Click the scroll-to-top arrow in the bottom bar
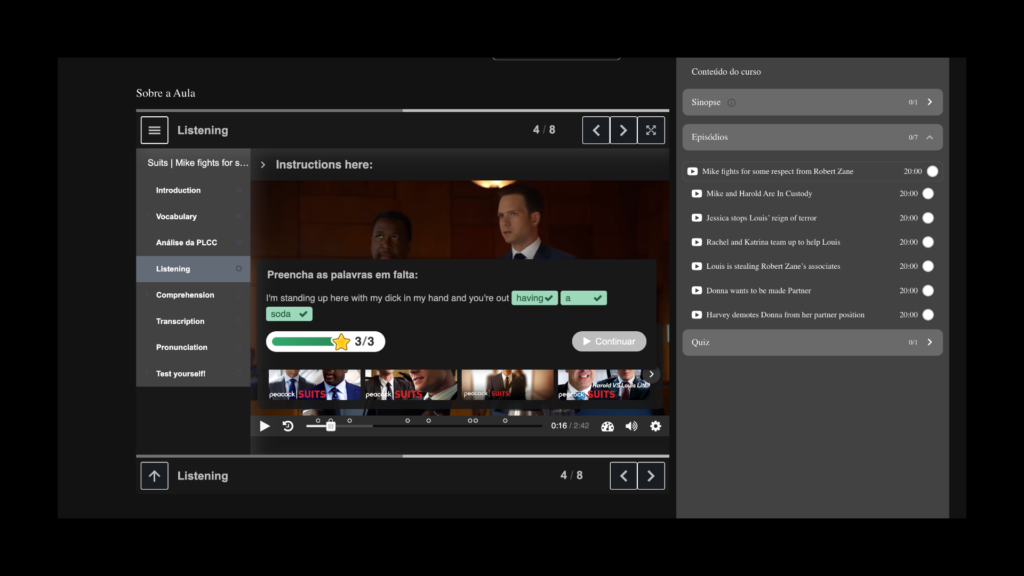The image size is (1024, 576). click(x=154, y=476)
